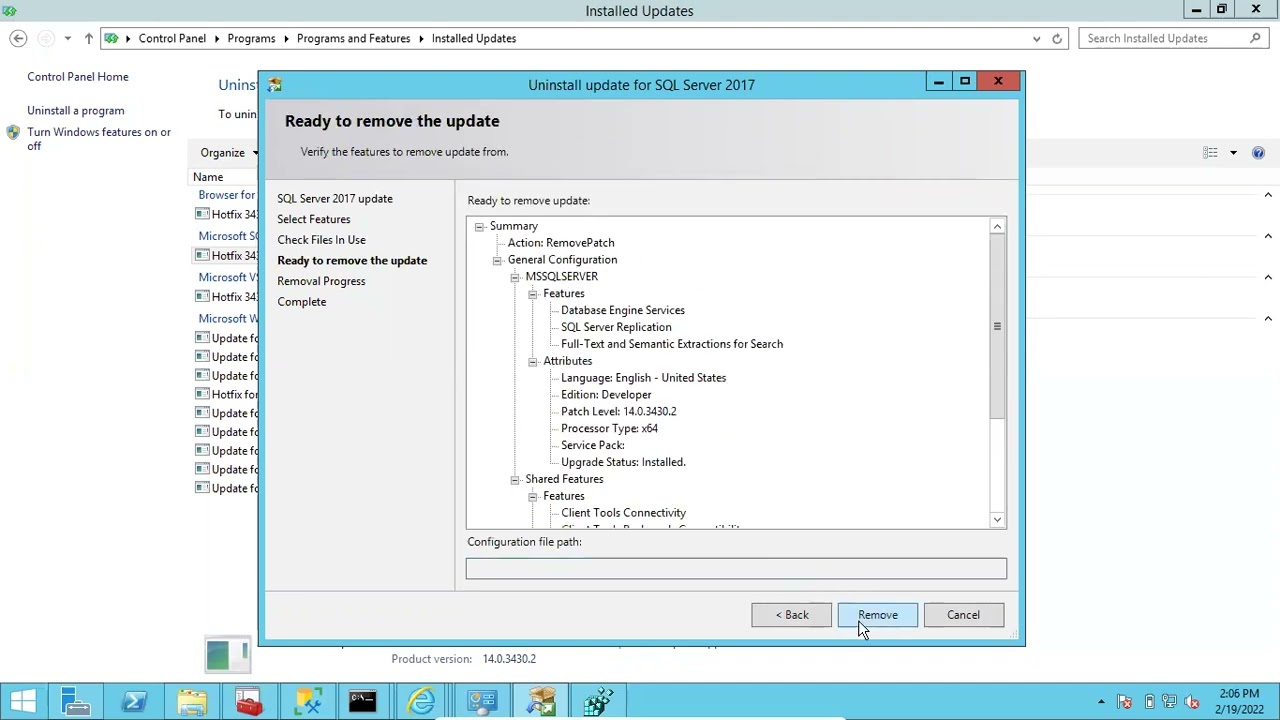Image resolution: width=1280 pixels, height=720 pixels.
Task: Click the Up arrow in Installed Updates window
Action: coord(88,38)
